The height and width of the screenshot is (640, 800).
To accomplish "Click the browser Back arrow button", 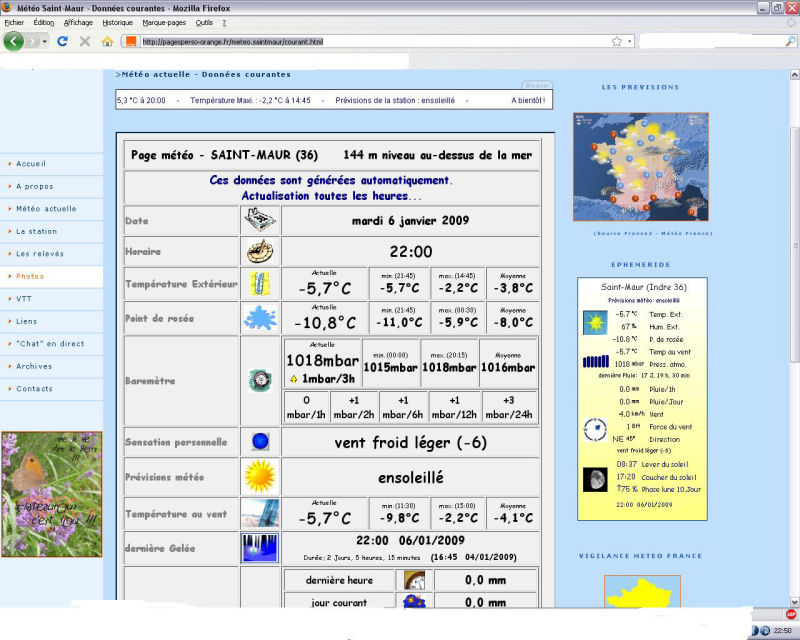I will point(14,41).
